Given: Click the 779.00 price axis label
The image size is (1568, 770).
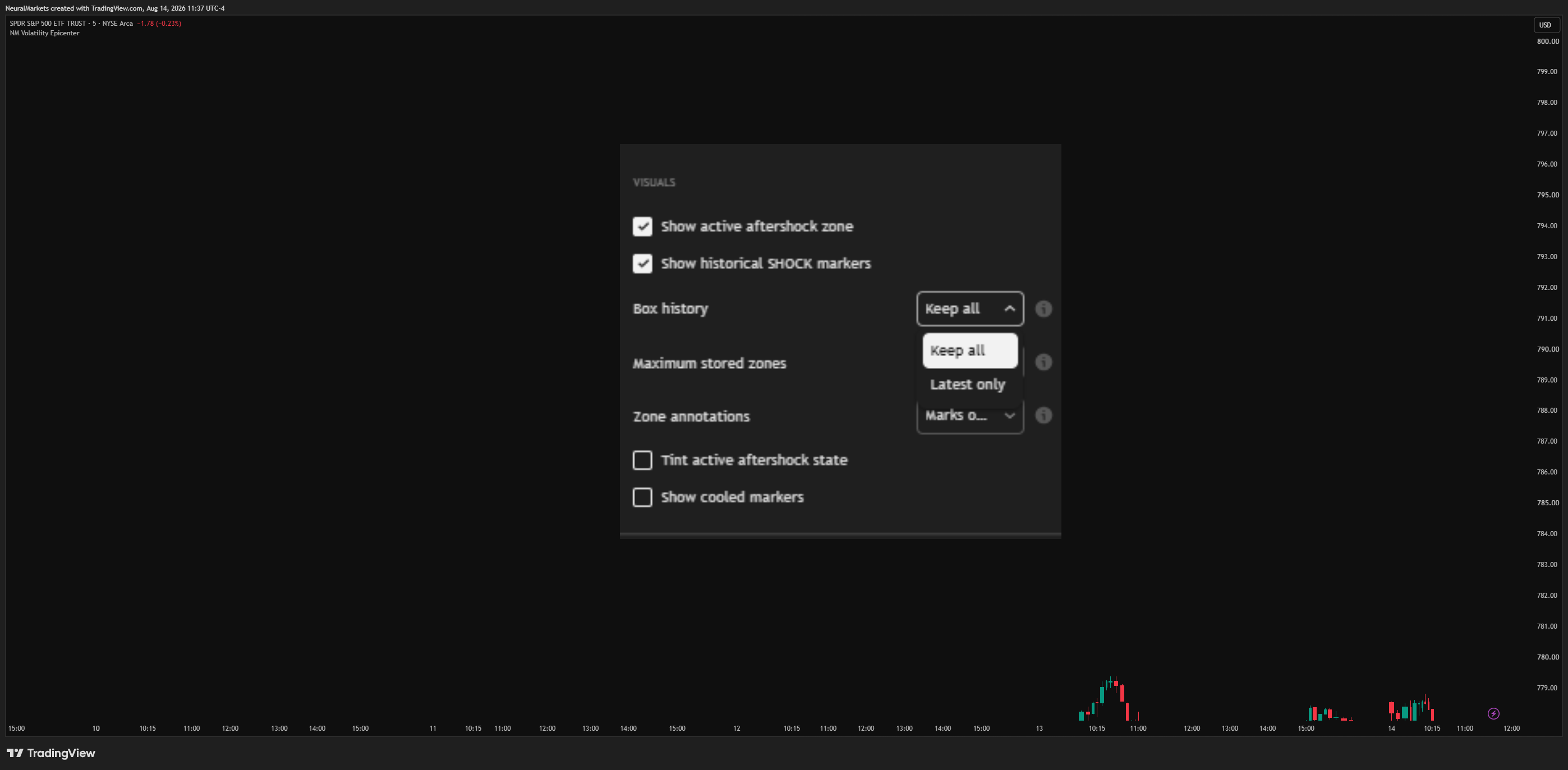Looking at the screenshot, I should click(1547, 688).
